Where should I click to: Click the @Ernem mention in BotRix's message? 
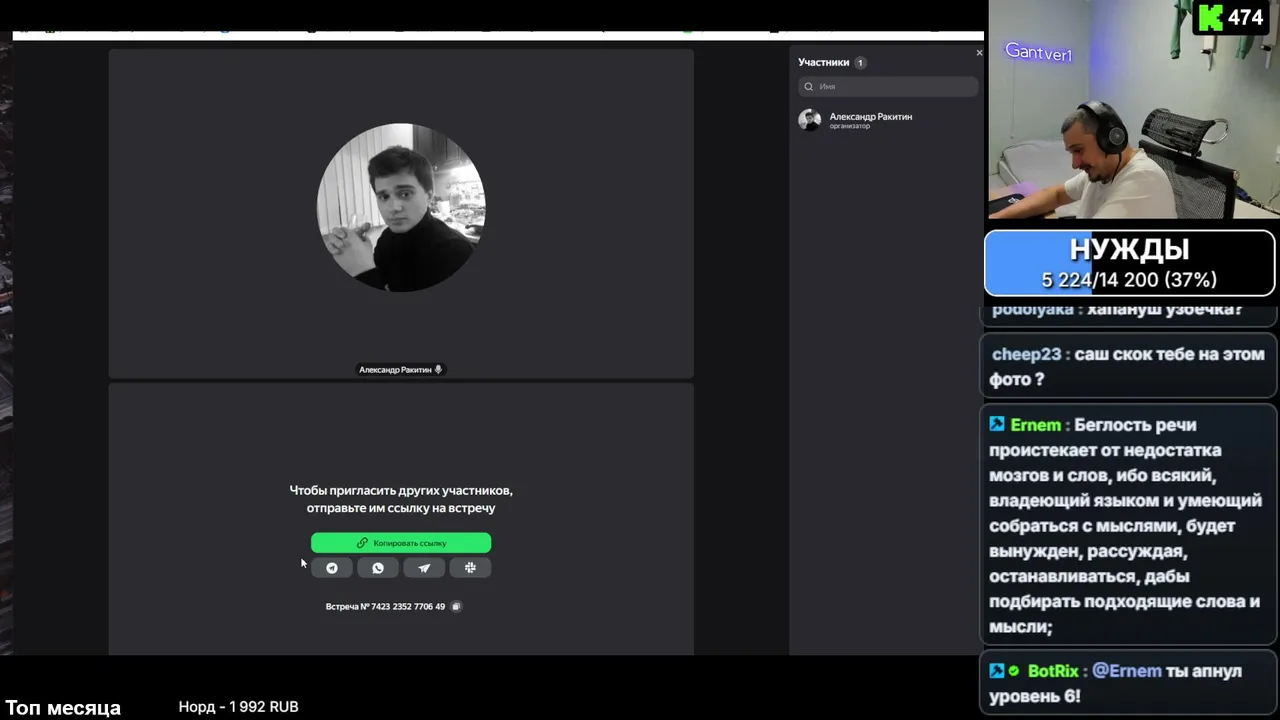[x=1127, y=671]
